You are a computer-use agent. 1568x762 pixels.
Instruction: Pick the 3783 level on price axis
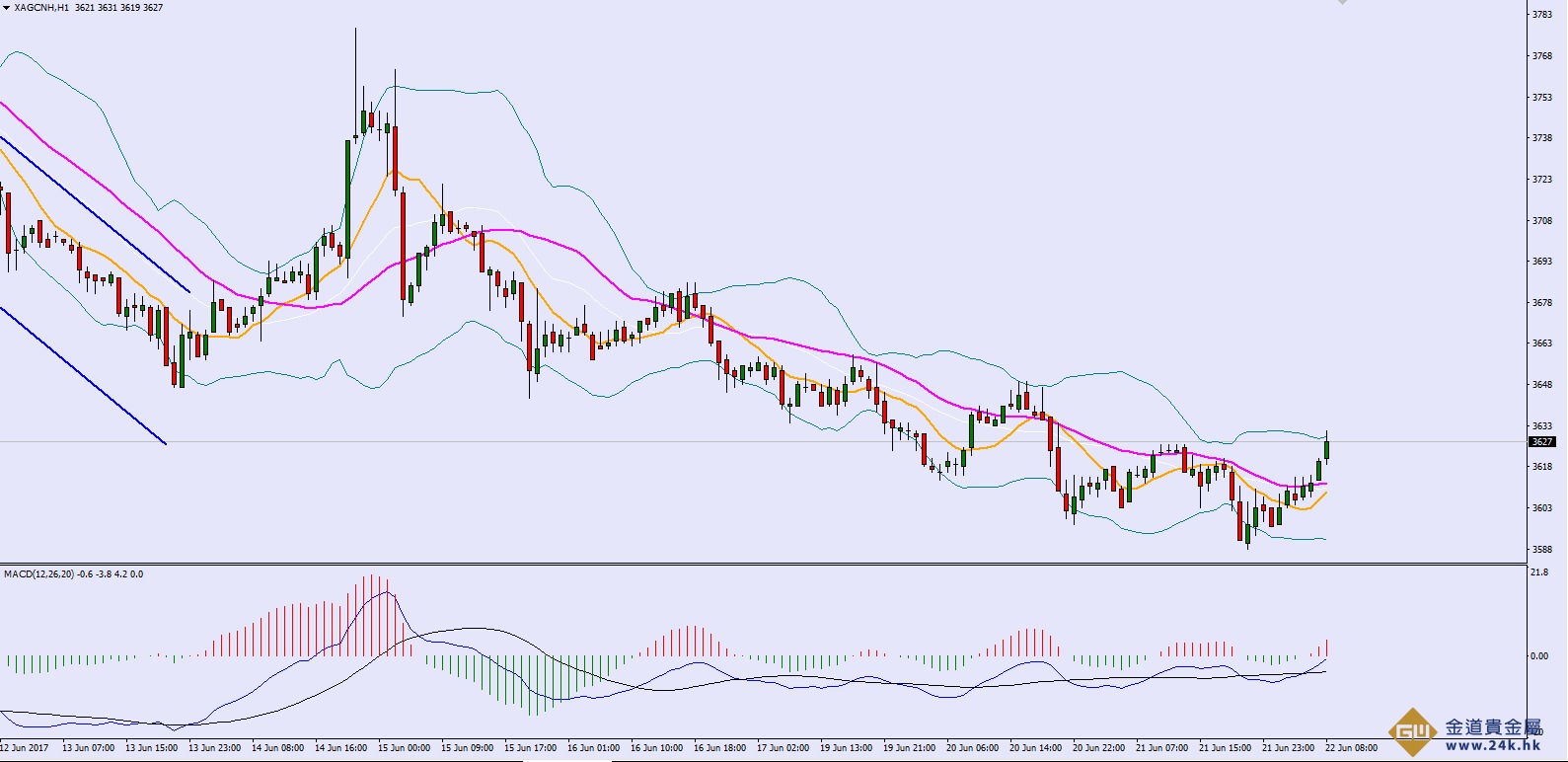tap(1542, 15)
